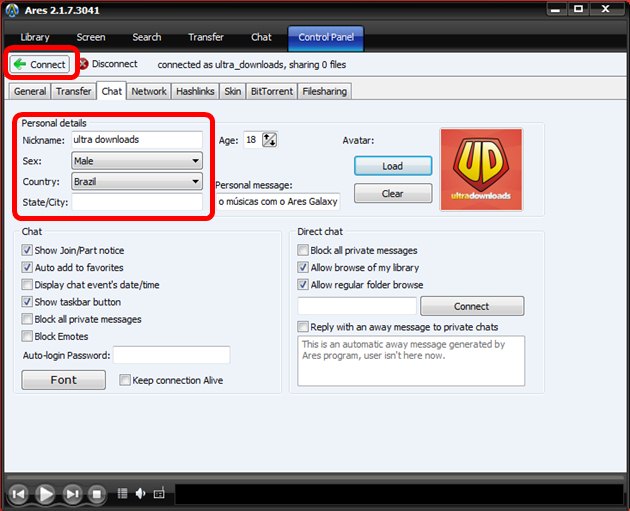
Task: Open the Country dropdown showing Brazil
Action: point(137,182)
